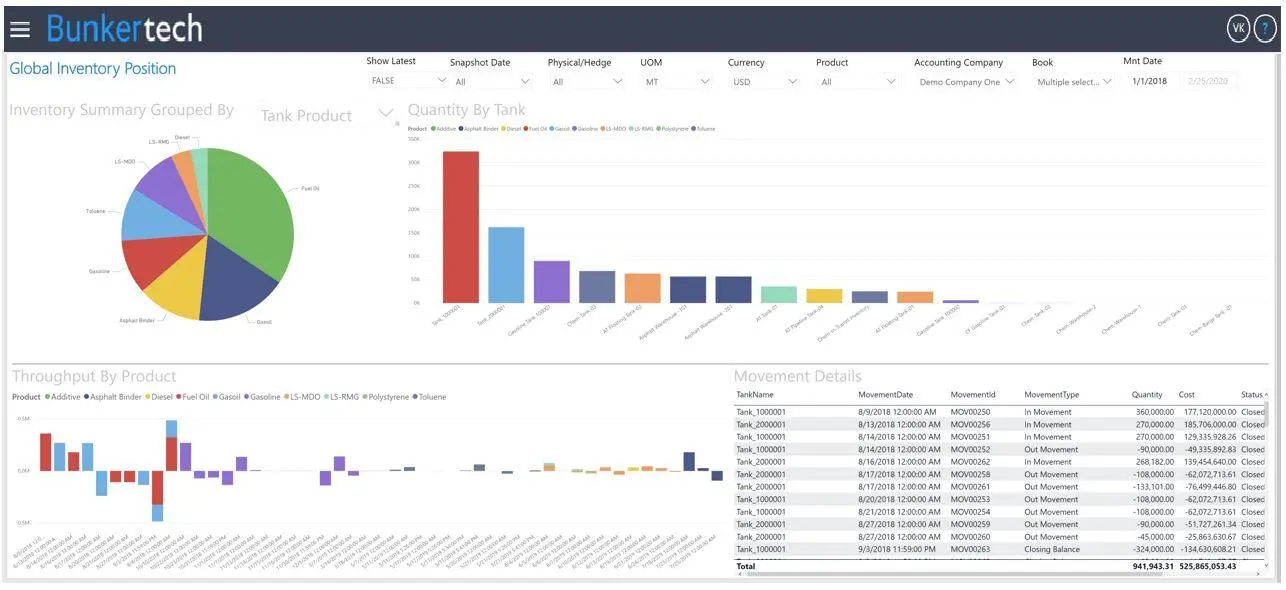
Task: Select movement row MOV00256
Action: [1000, 424]
